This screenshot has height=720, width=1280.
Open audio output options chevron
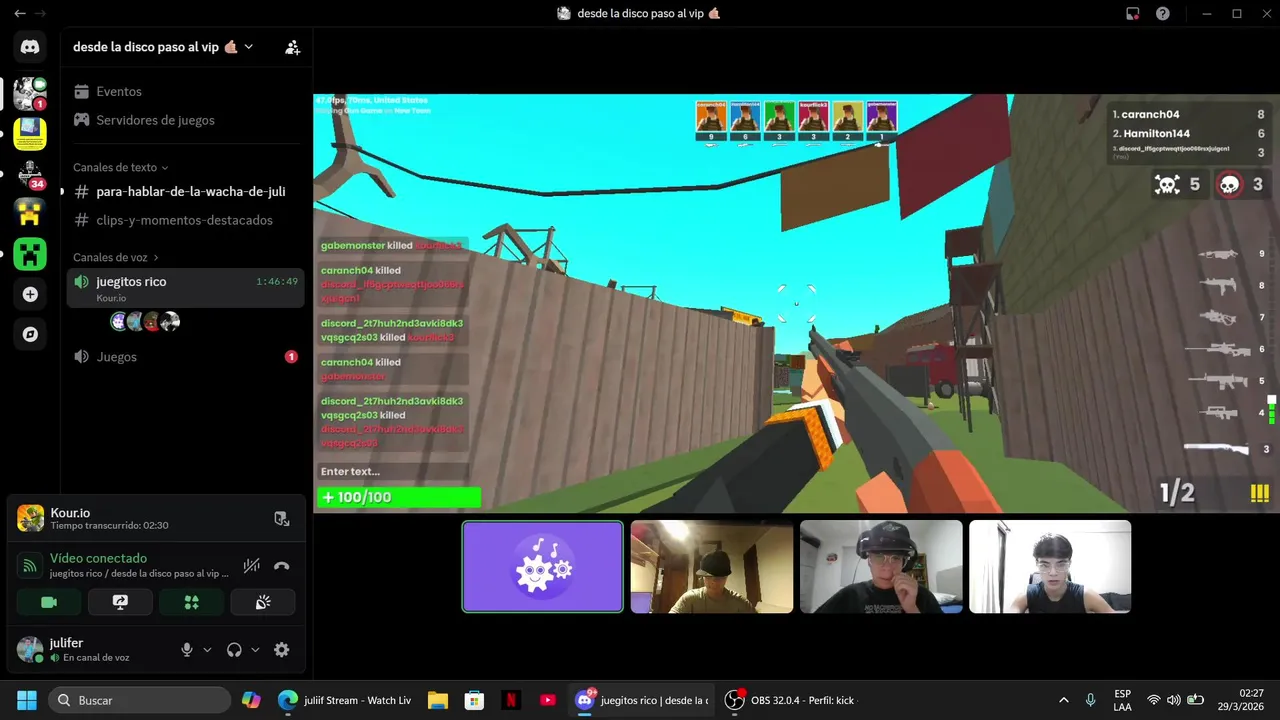255,650
